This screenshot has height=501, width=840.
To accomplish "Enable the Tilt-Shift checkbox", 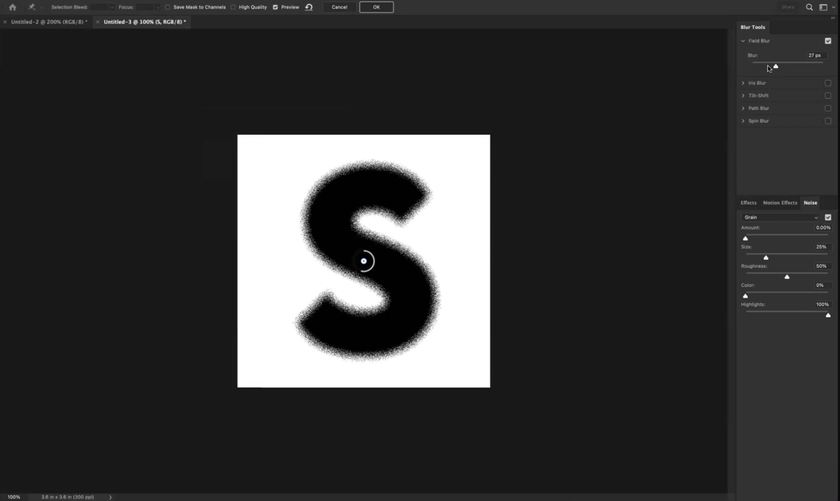I will point(828,95).
